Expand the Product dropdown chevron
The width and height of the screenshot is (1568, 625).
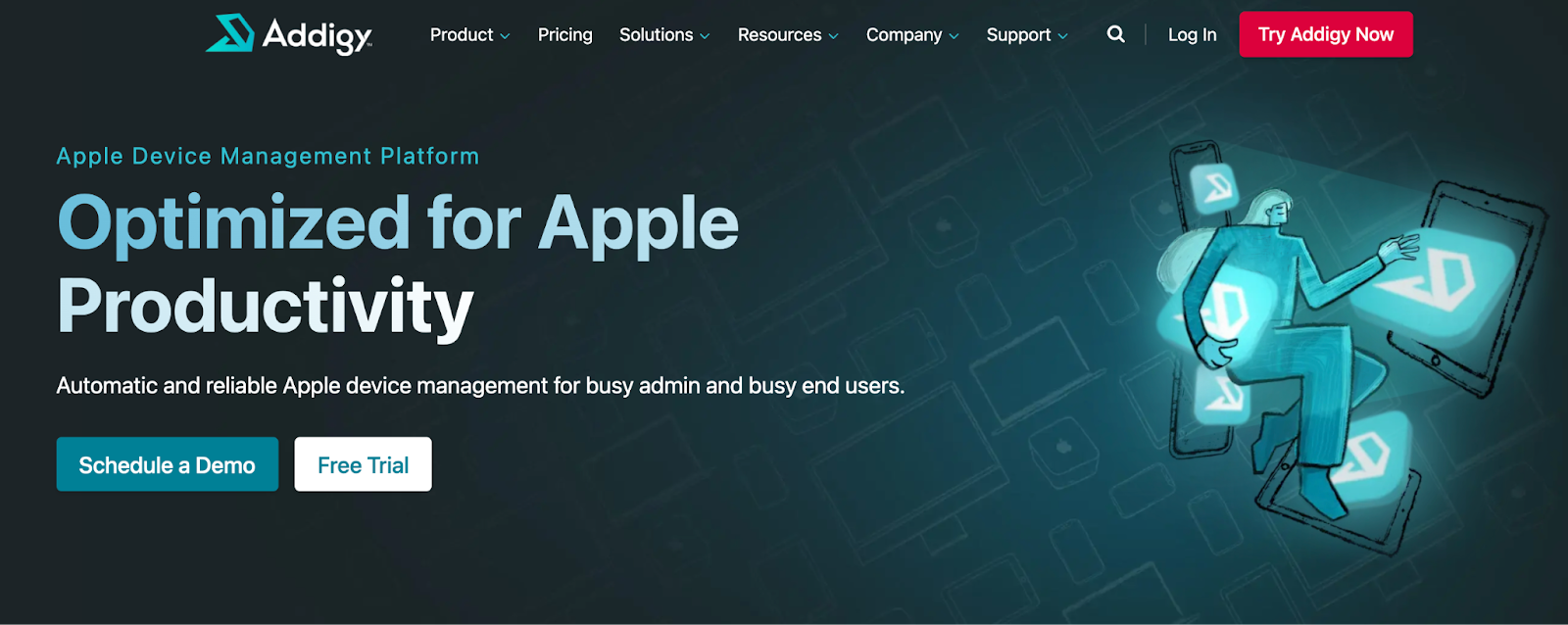pyautogui.click(x=505, y=36)
